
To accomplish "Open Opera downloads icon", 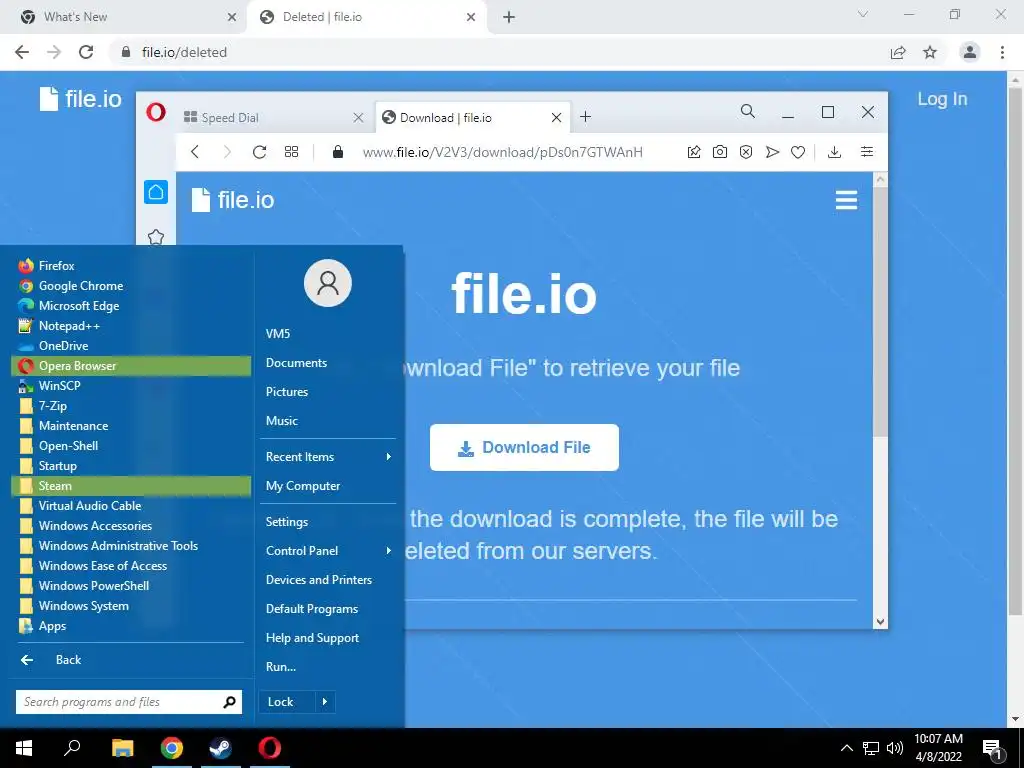I will 834,152.
